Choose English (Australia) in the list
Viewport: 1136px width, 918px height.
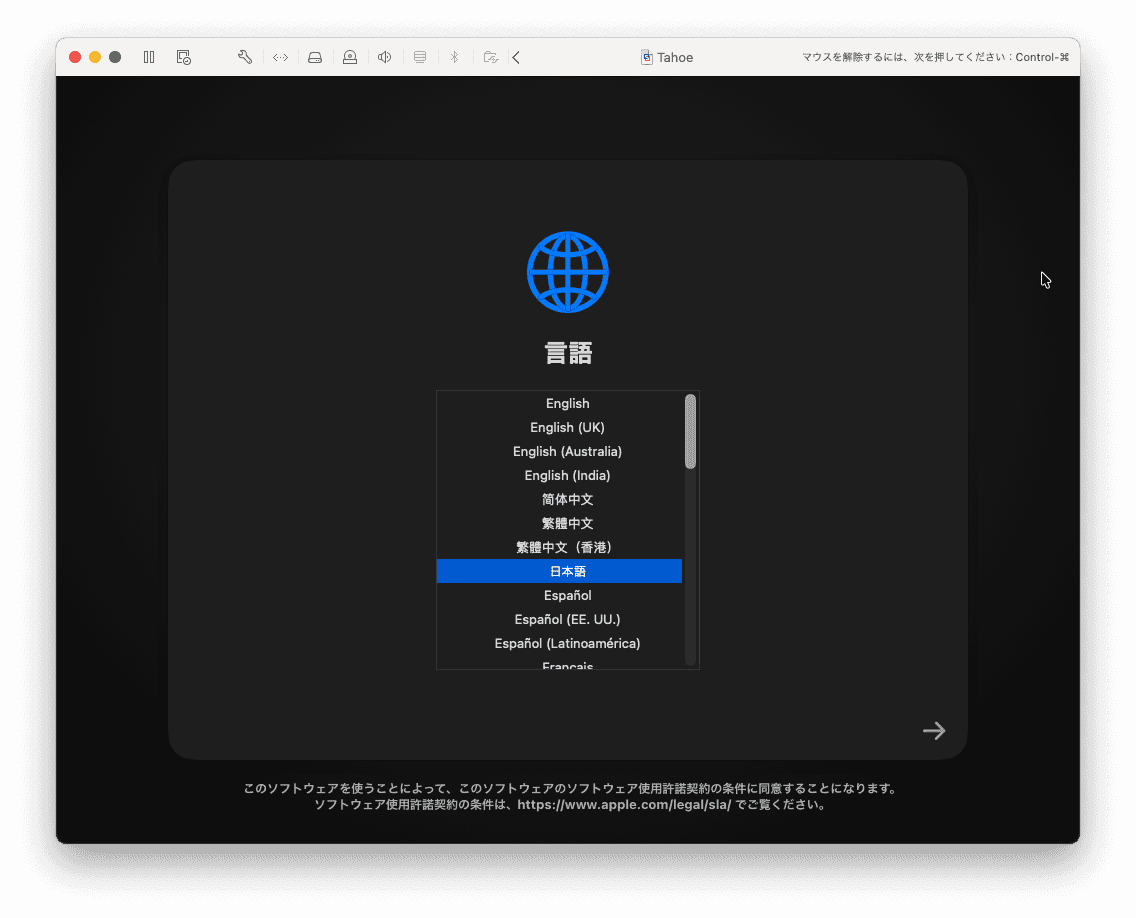567,451
